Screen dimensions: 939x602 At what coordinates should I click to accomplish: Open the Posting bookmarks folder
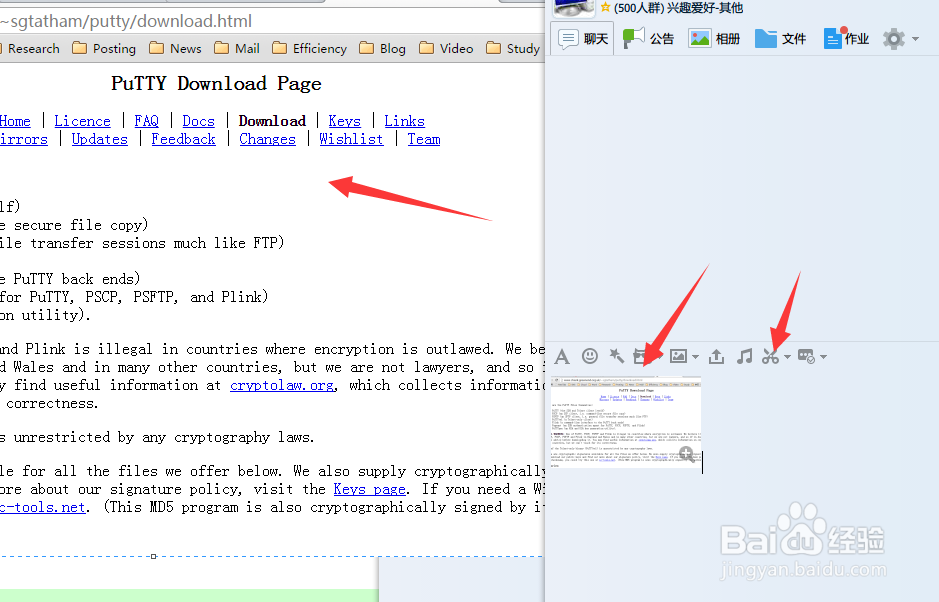tap(104, 49)
